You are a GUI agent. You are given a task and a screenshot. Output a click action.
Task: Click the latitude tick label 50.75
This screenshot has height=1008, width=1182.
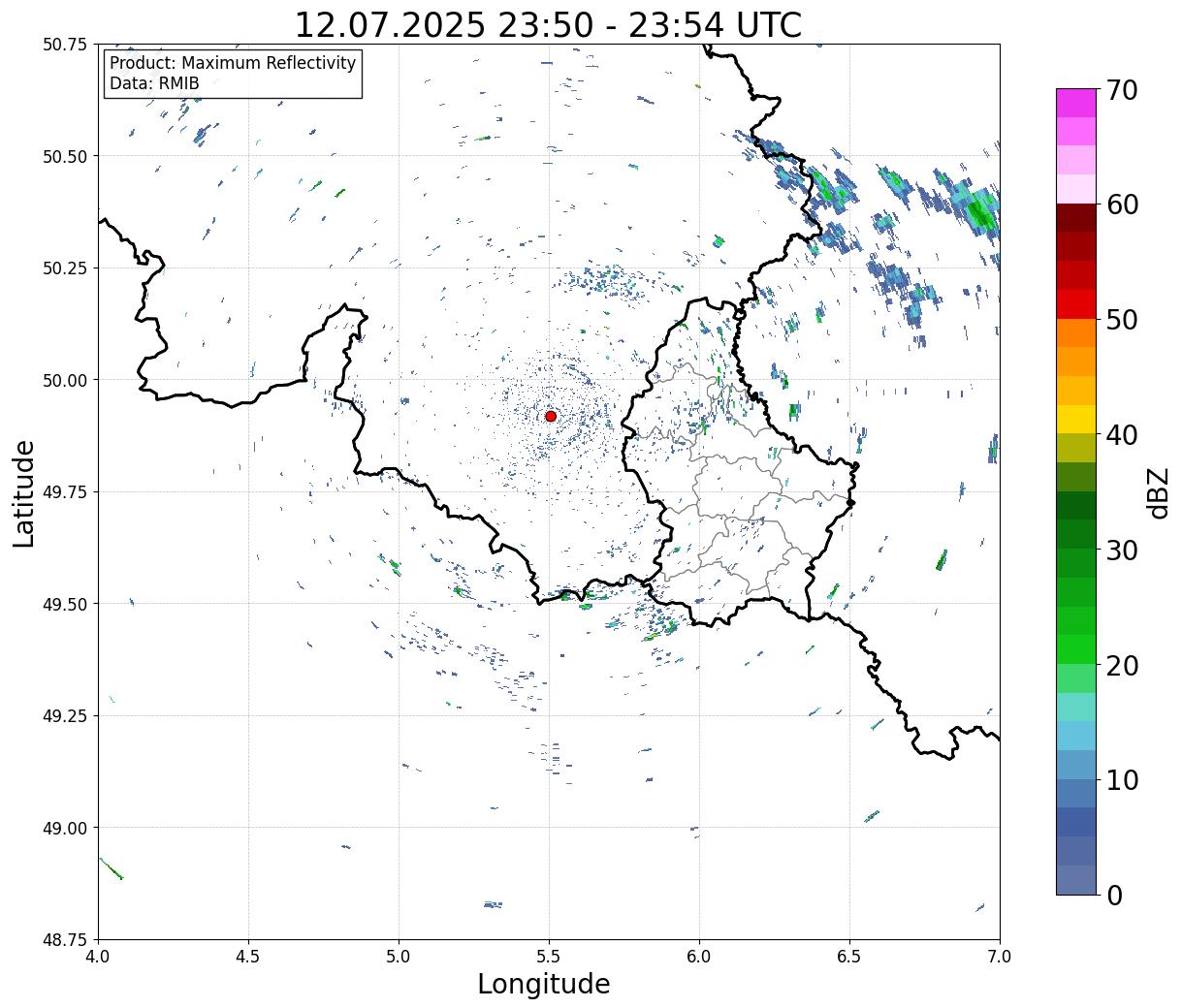pos(67,45)
